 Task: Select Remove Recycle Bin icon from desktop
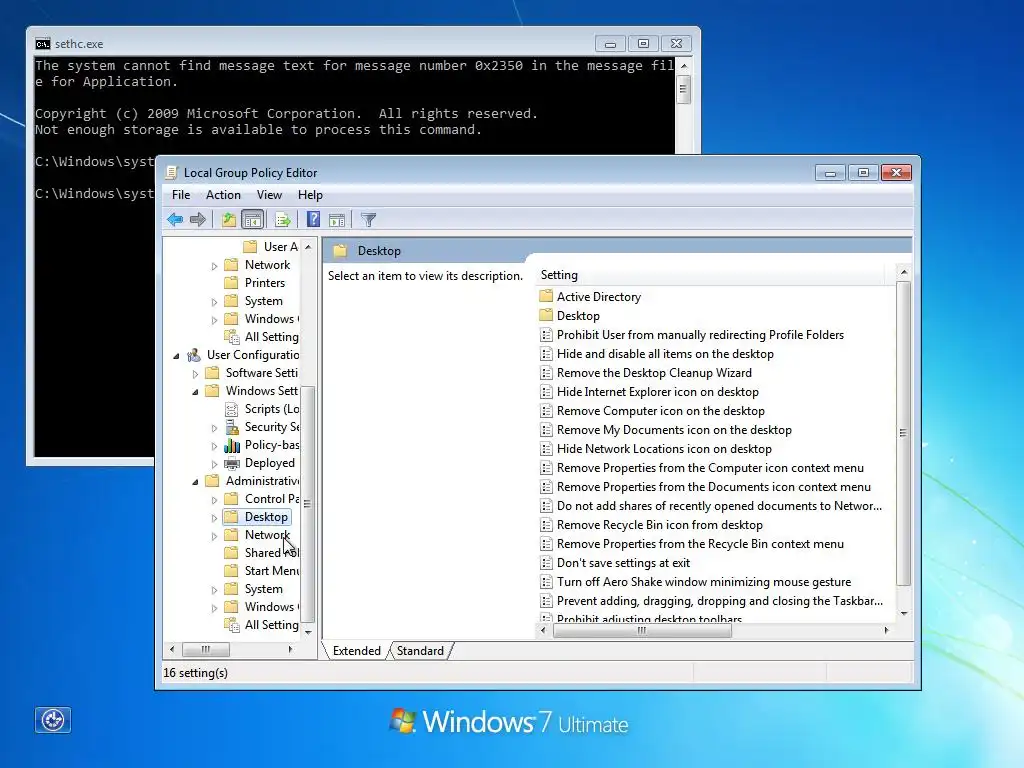(x=660, y=525)
